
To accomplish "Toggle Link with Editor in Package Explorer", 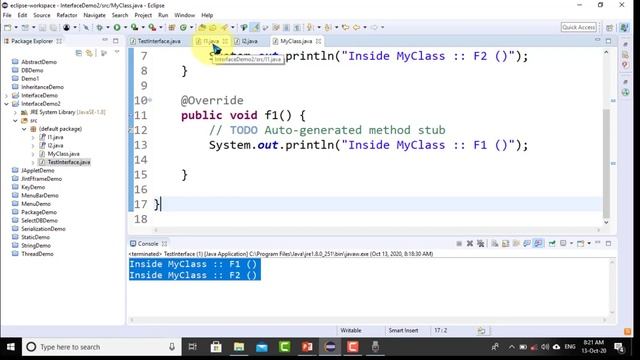I will coord(89,53).
